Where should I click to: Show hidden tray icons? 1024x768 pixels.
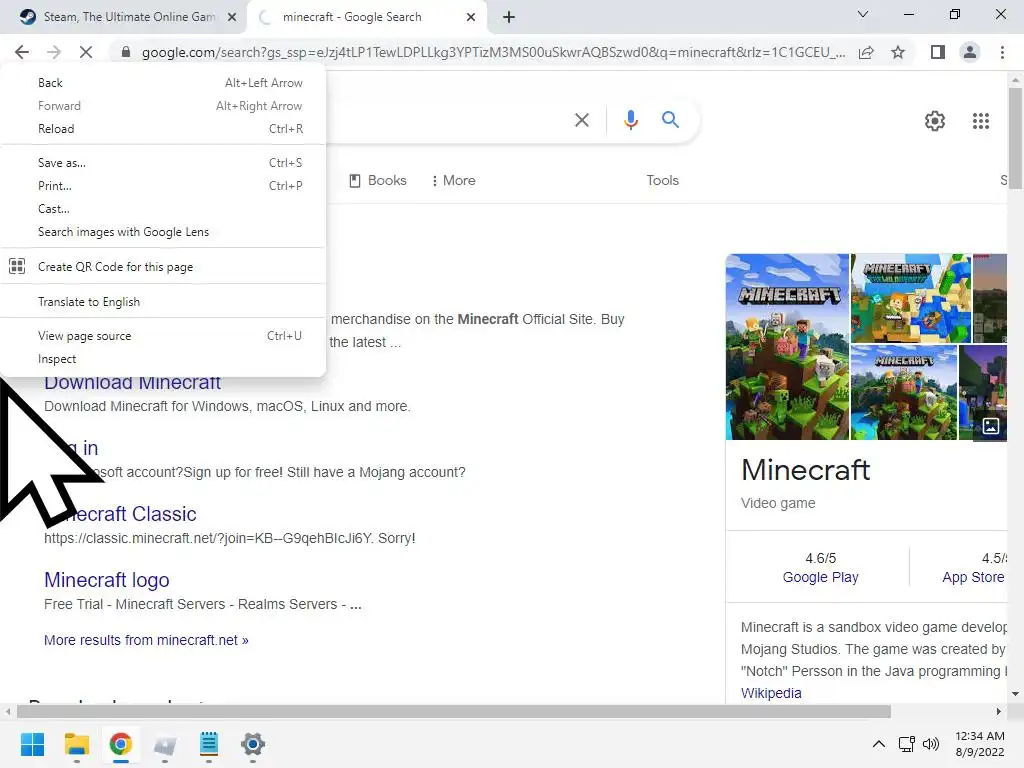[879, 744]
